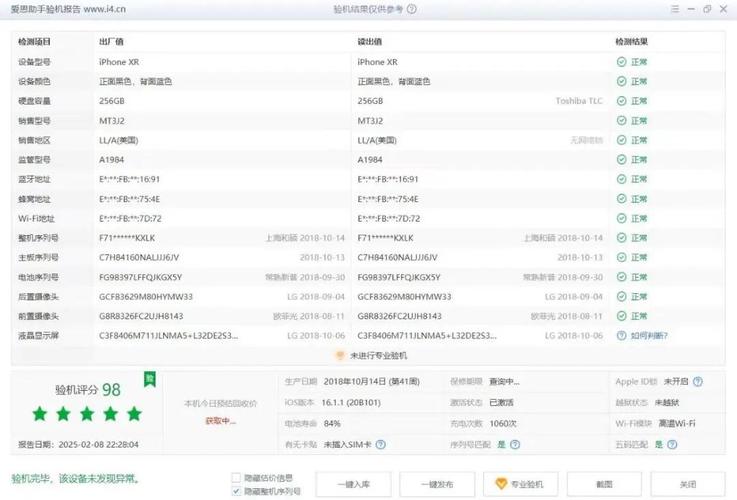Click the green check icon in 监管型号 row
The width and height of the screenshot is (737, 500).
tap(621, 160)
